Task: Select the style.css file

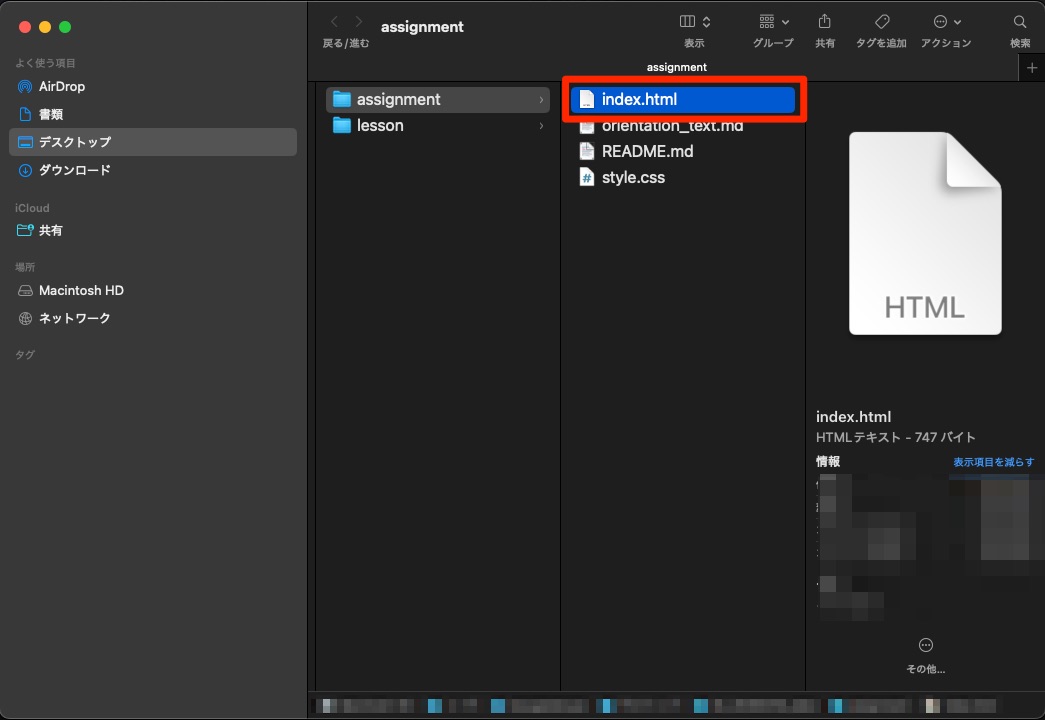Action: click(682, 177)
